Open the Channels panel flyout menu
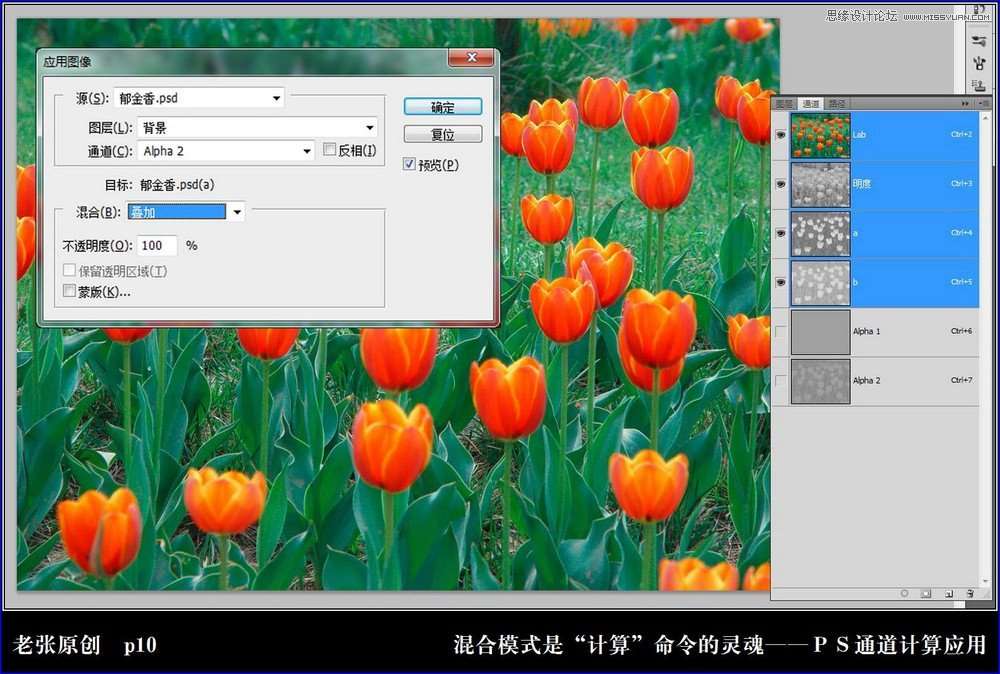 (x=983, y=103)
